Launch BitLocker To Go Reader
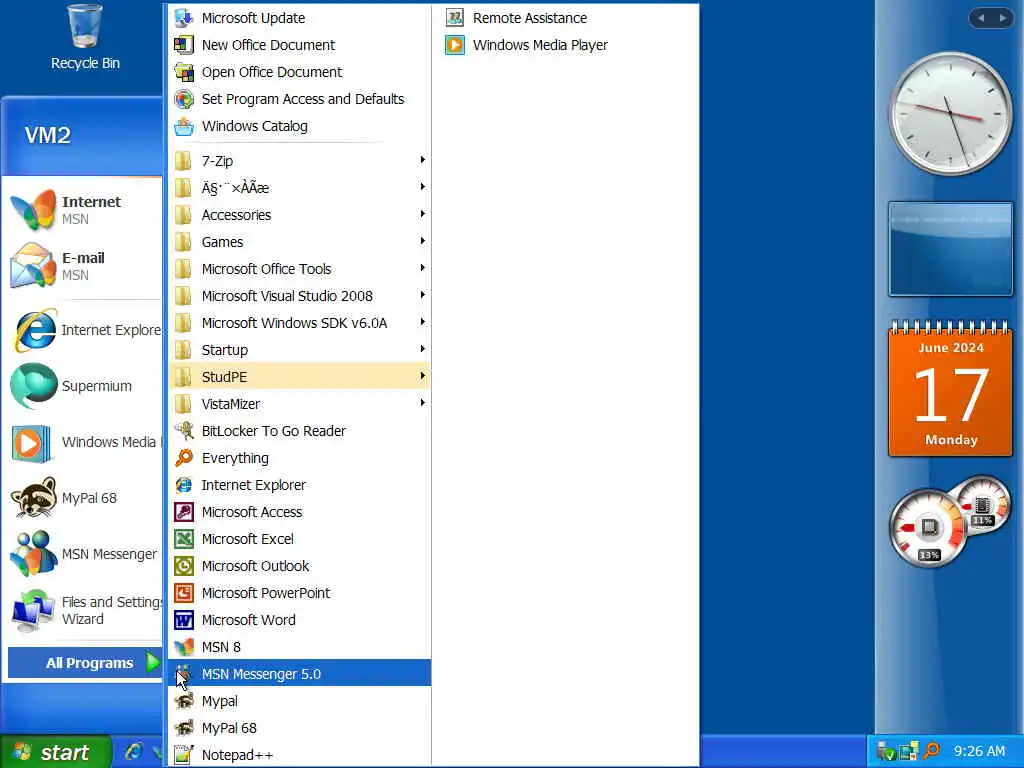Viewport: 1024px width, 768px height. pyautogui.click(x=300, y=431)
